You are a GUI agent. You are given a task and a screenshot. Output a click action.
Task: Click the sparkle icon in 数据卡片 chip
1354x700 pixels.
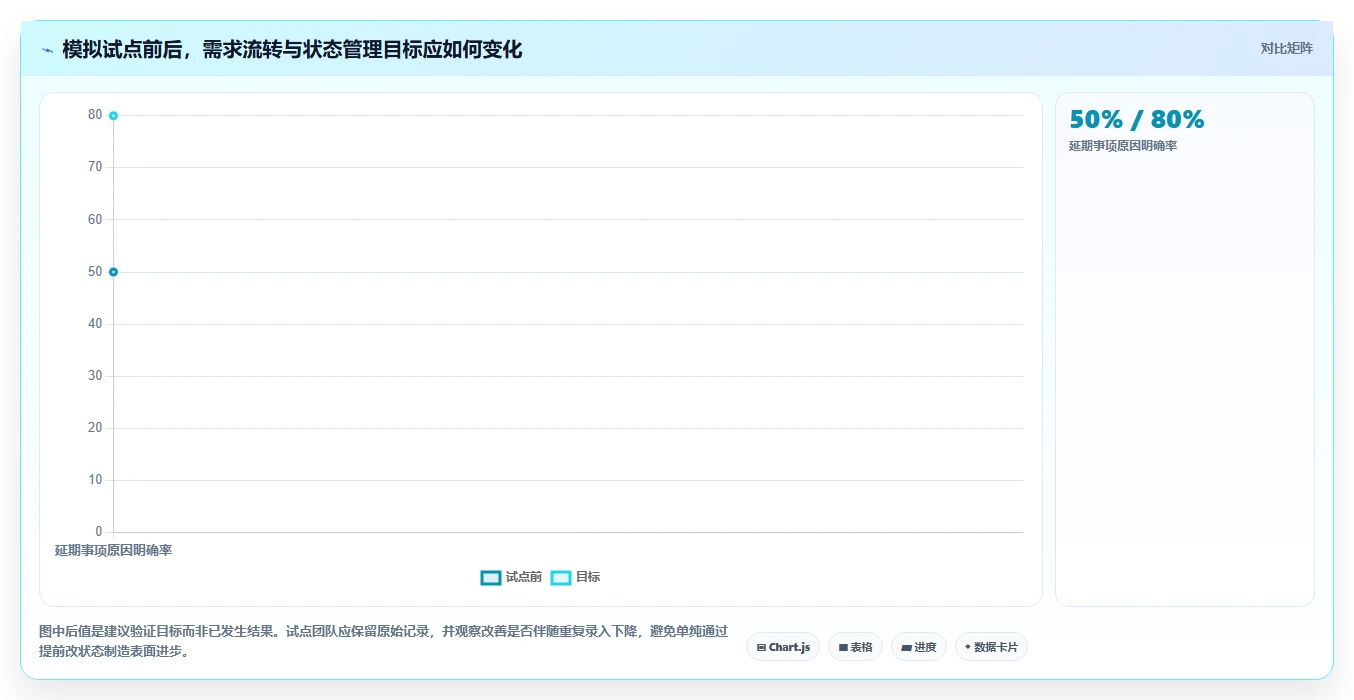coord(968,647)
